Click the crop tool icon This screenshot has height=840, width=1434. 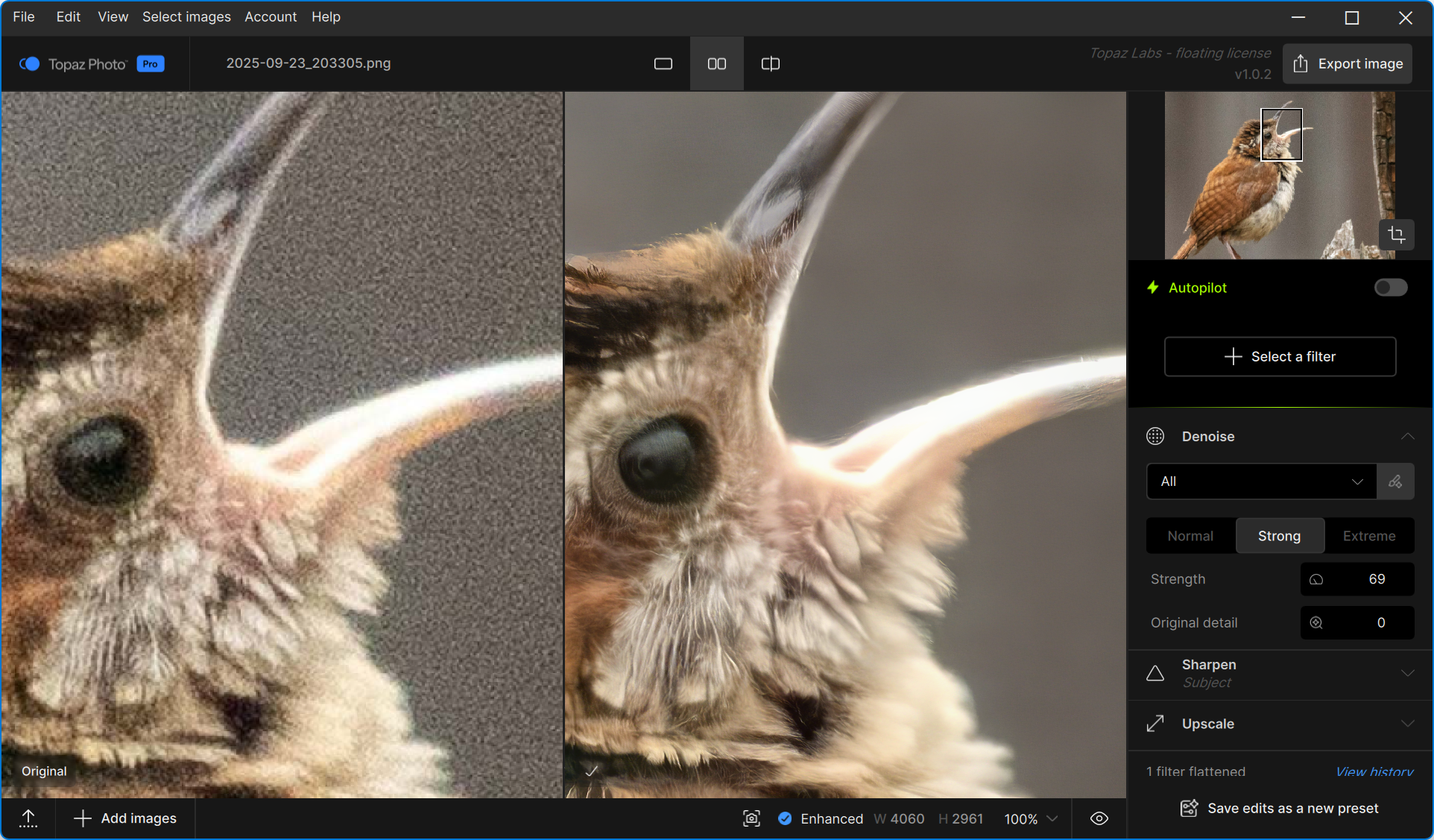(1396, 235)
